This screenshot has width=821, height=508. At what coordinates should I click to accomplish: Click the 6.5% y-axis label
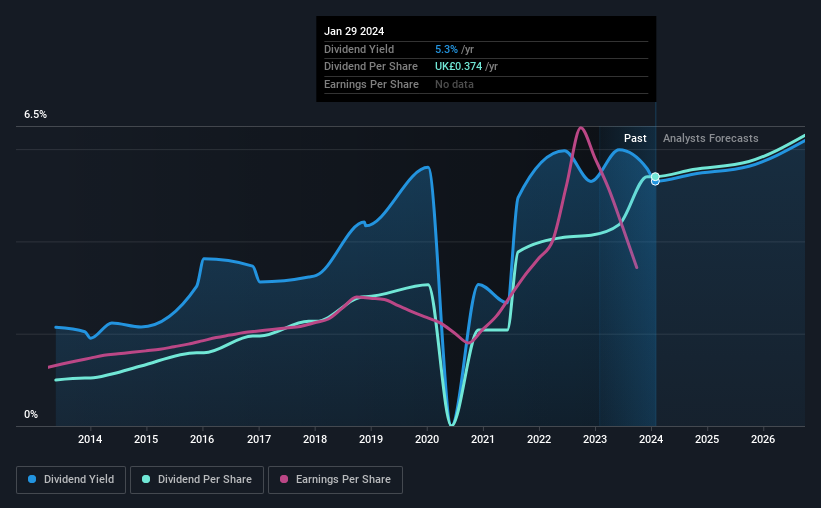pos(36,114)
